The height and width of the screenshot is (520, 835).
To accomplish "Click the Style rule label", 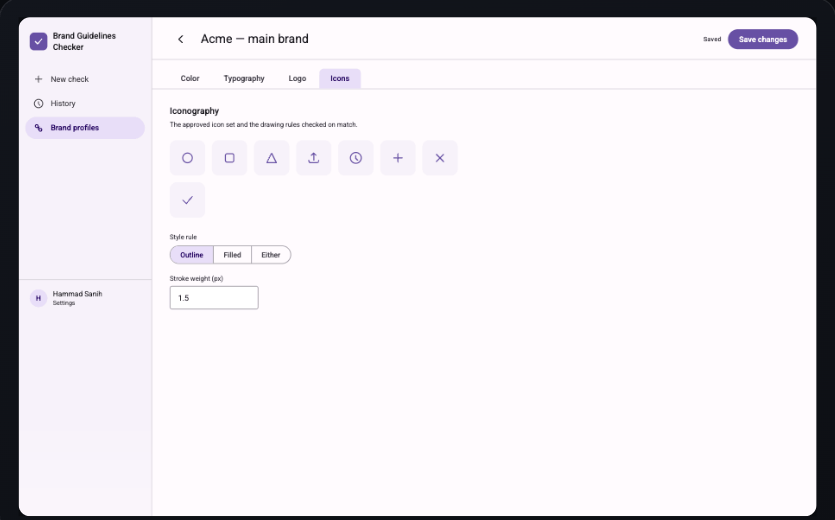I will coord(183,237).
